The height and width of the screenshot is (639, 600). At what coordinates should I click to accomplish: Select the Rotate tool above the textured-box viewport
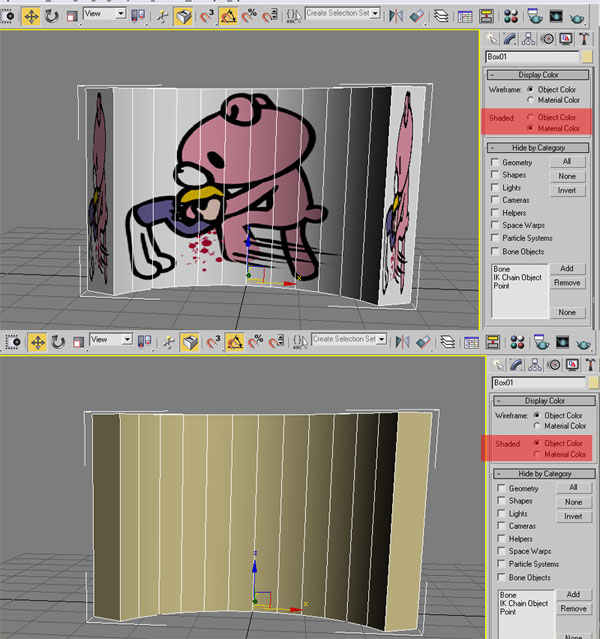point(51,16)
